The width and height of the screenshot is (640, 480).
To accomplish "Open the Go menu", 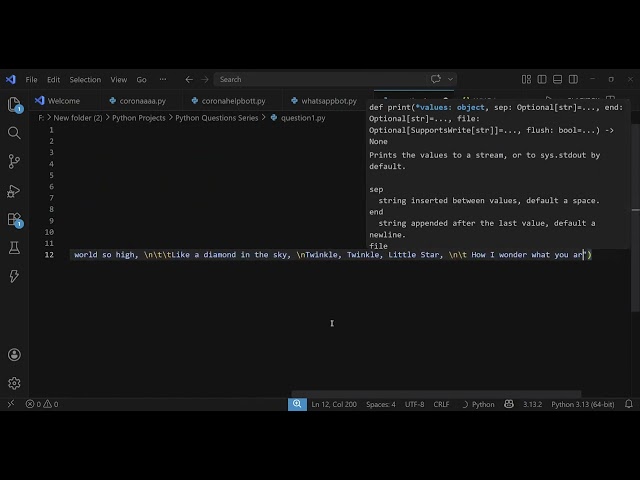I will 142,80.
